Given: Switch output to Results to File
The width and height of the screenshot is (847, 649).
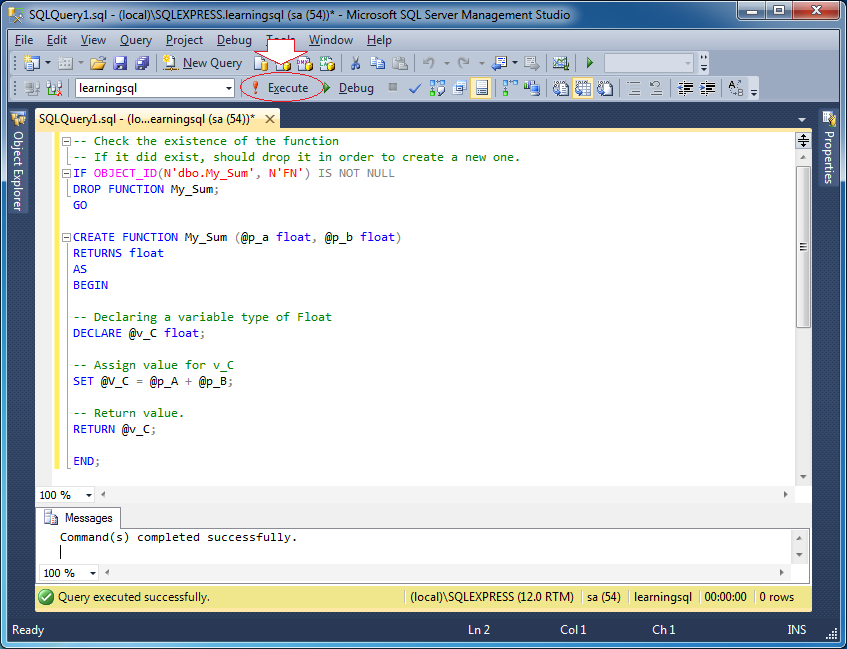Looking at the screenshot, I should click(605, 88).
